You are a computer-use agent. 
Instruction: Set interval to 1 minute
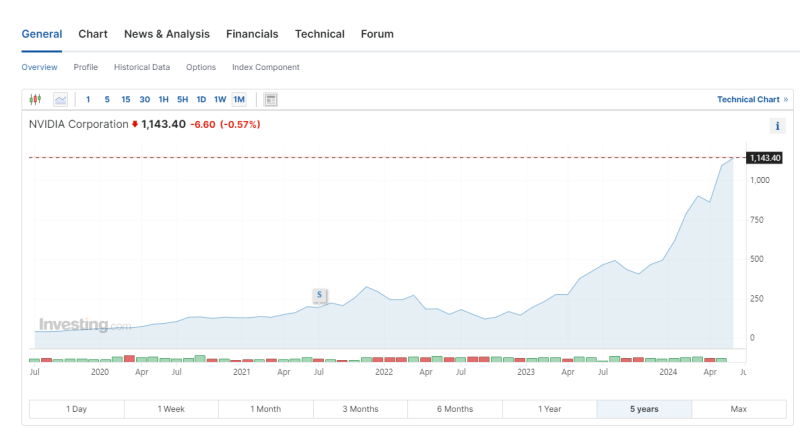tap(88, 99)
